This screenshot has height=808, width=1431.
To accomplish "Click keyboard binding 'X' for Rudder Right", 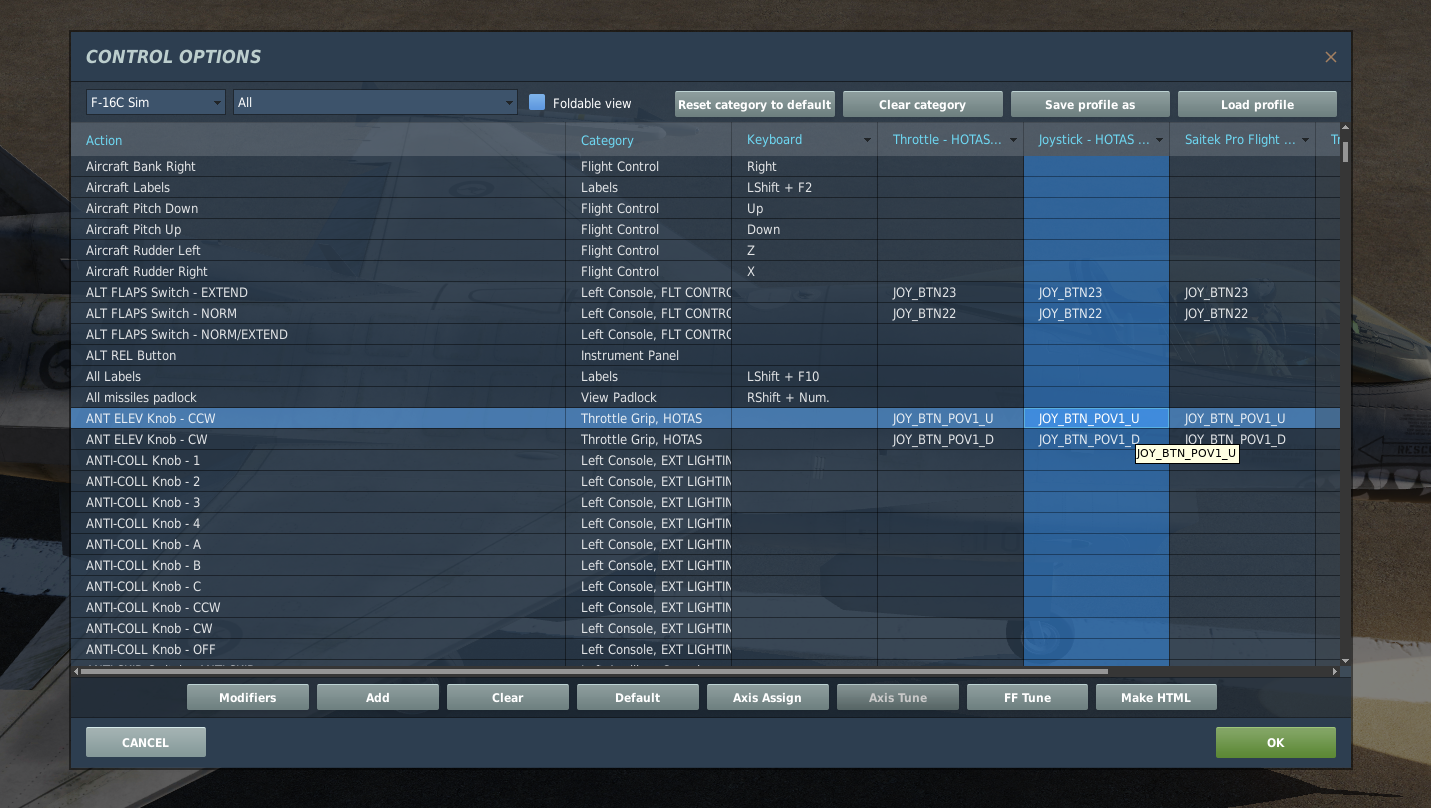I will (804, 271).
